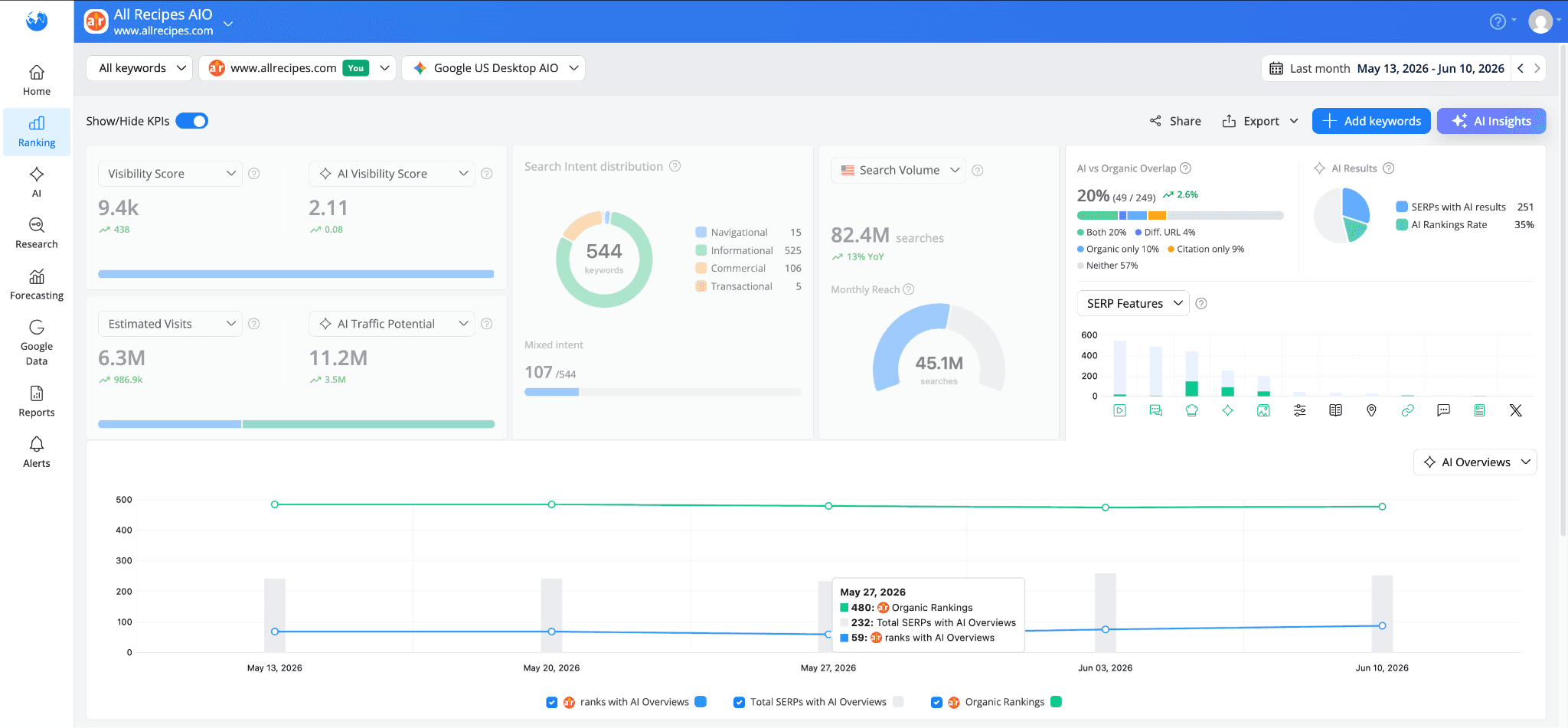Click the May 13 – Jun 10, 2026 date range
1568x728 pixels.
(x=1431, y=68)
